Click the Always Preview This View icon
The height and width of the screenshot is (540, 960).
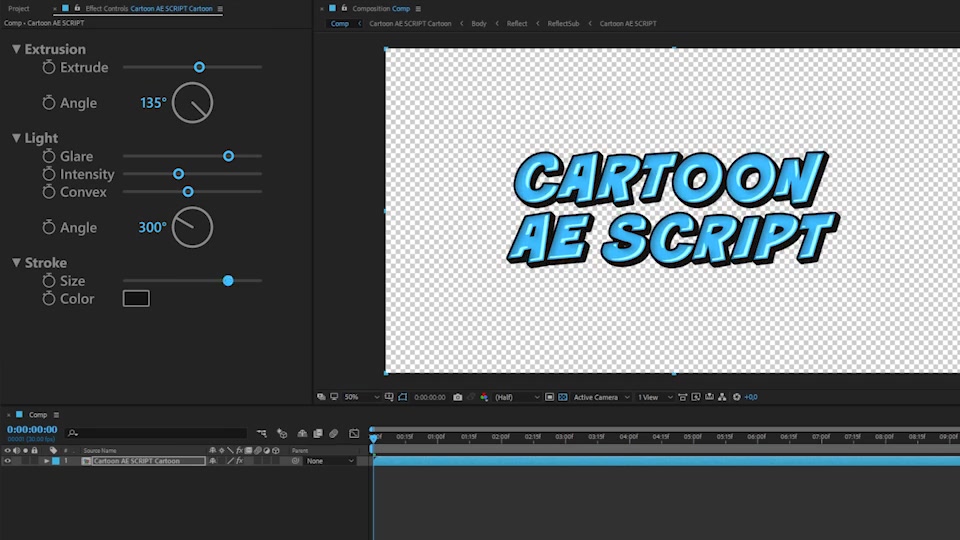click(321, 397)
